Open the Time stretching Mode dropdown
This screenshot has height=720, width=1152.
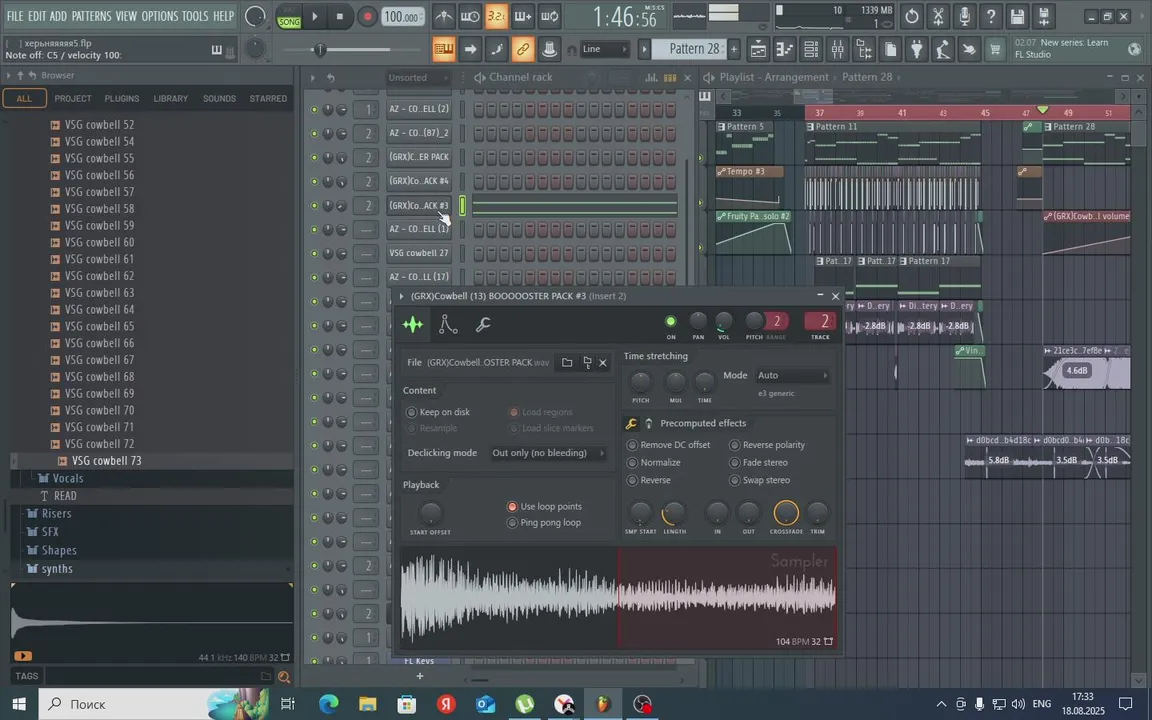point(792,375)
